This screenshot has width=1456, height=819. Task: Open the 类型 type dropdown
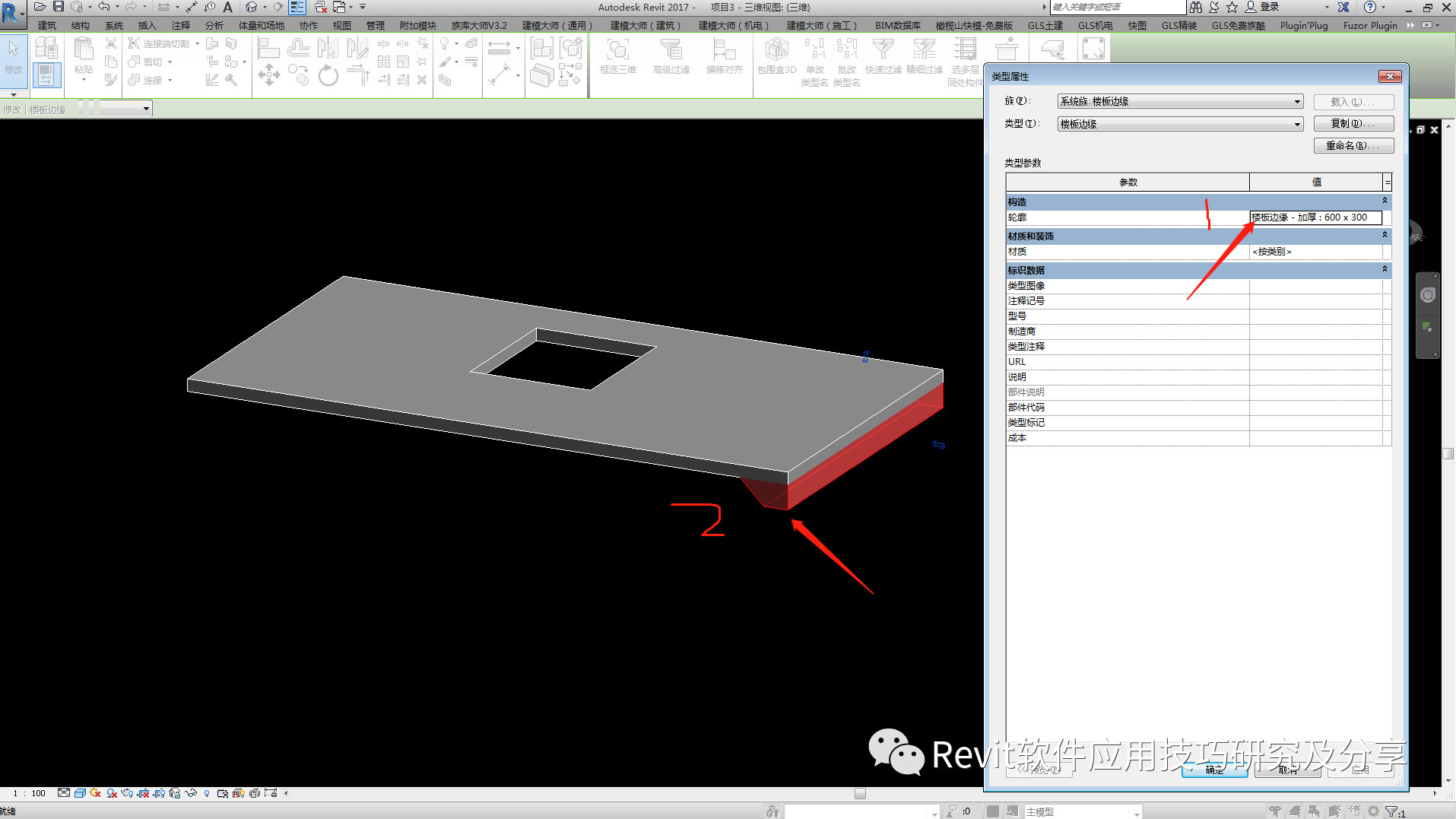click(1181, 124)
